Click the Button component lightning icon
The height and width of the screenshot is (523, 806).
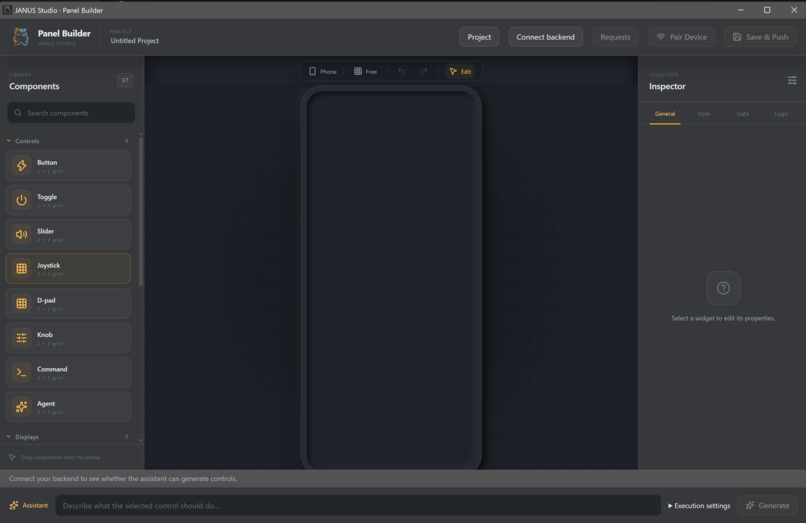tap(21, 166)
